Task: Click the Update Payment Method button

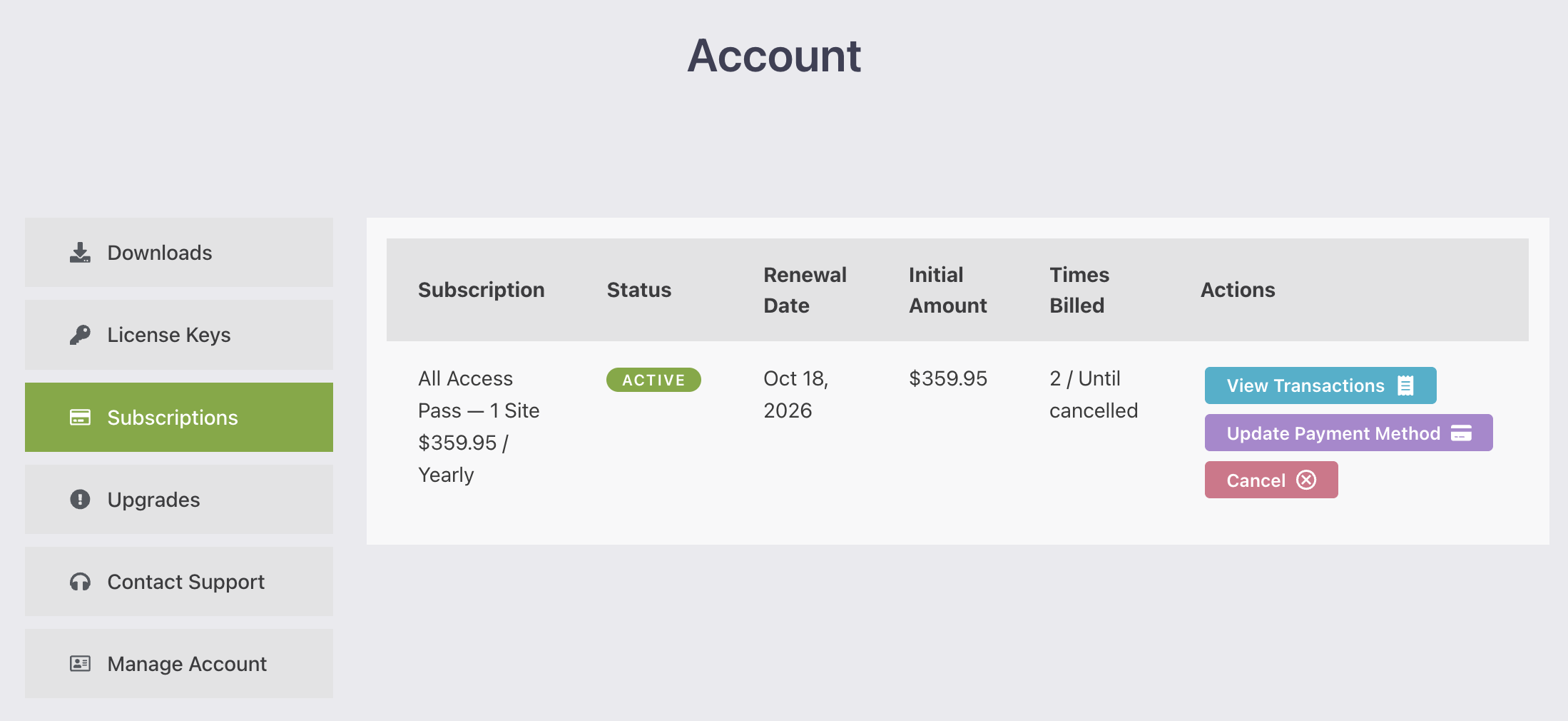Action: pos(1333,433)
